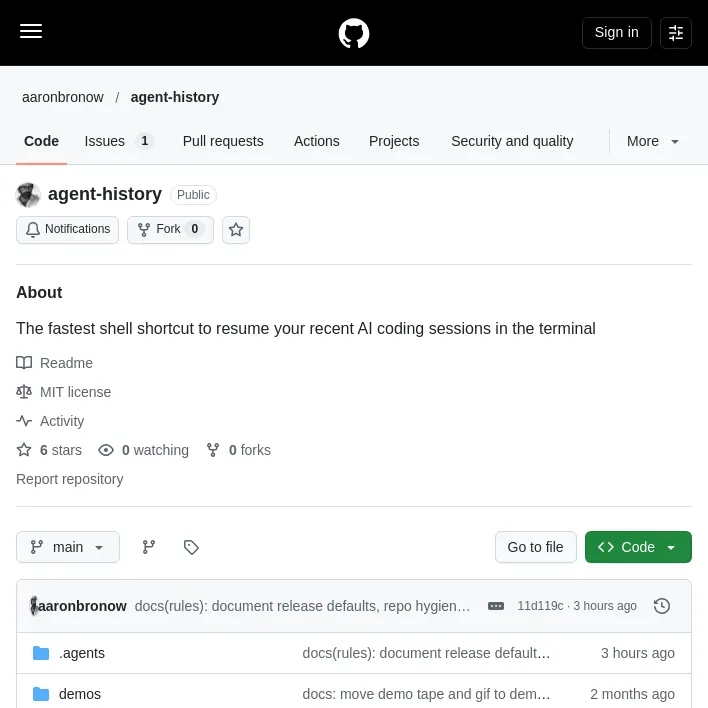The image size is (708, 708).
Task: Open Security and quality tab
Action: [x=512, y=141]
